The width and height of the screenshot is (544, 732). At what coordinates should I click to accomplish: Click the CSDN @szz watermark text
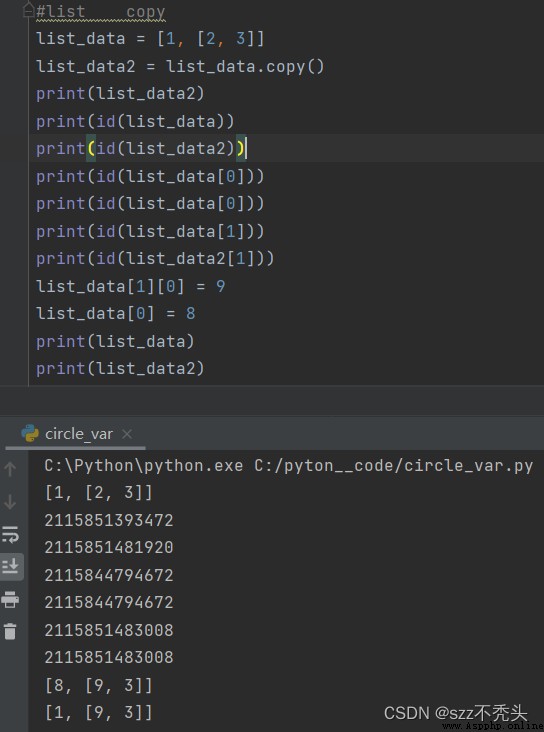tap(456, 713)
